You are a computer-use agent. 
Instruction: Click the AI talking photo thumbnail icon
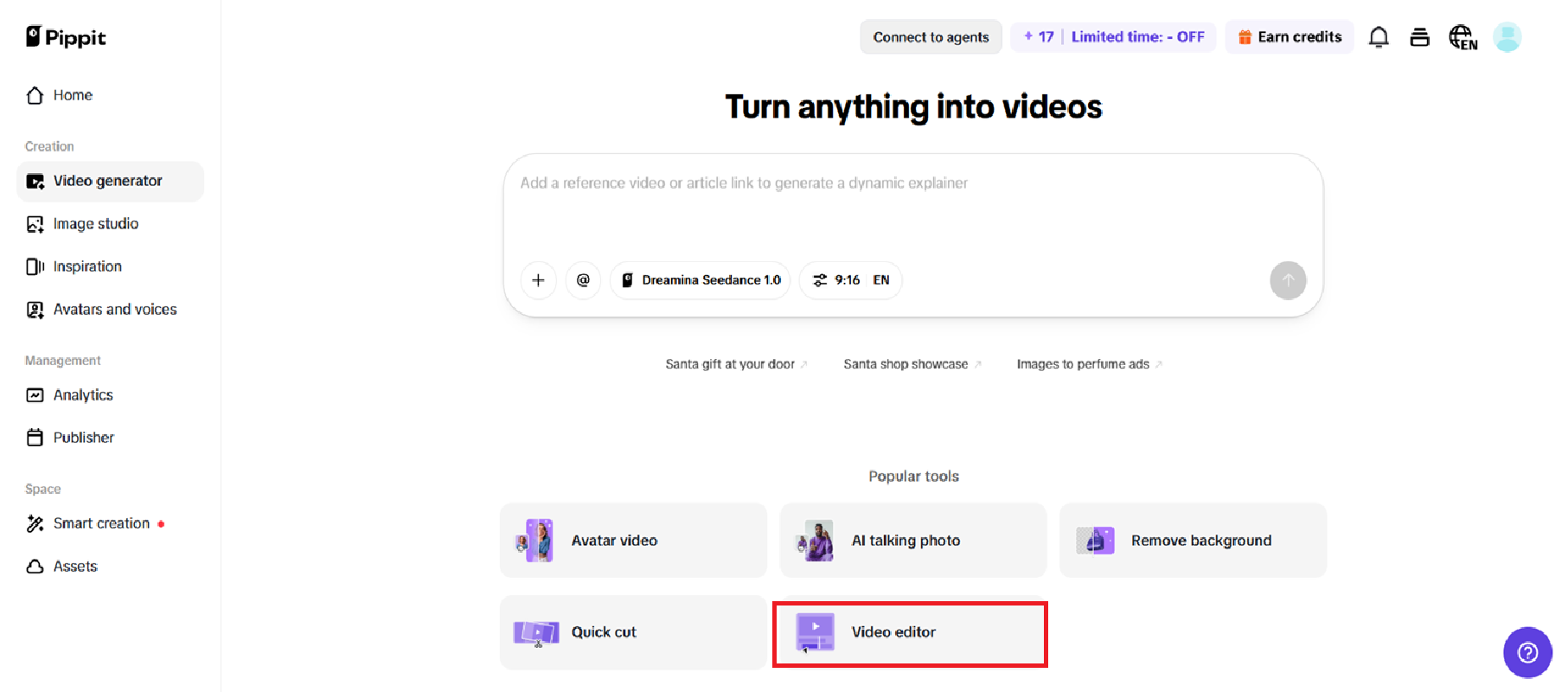pyautogui.click(x=815, y=541)
